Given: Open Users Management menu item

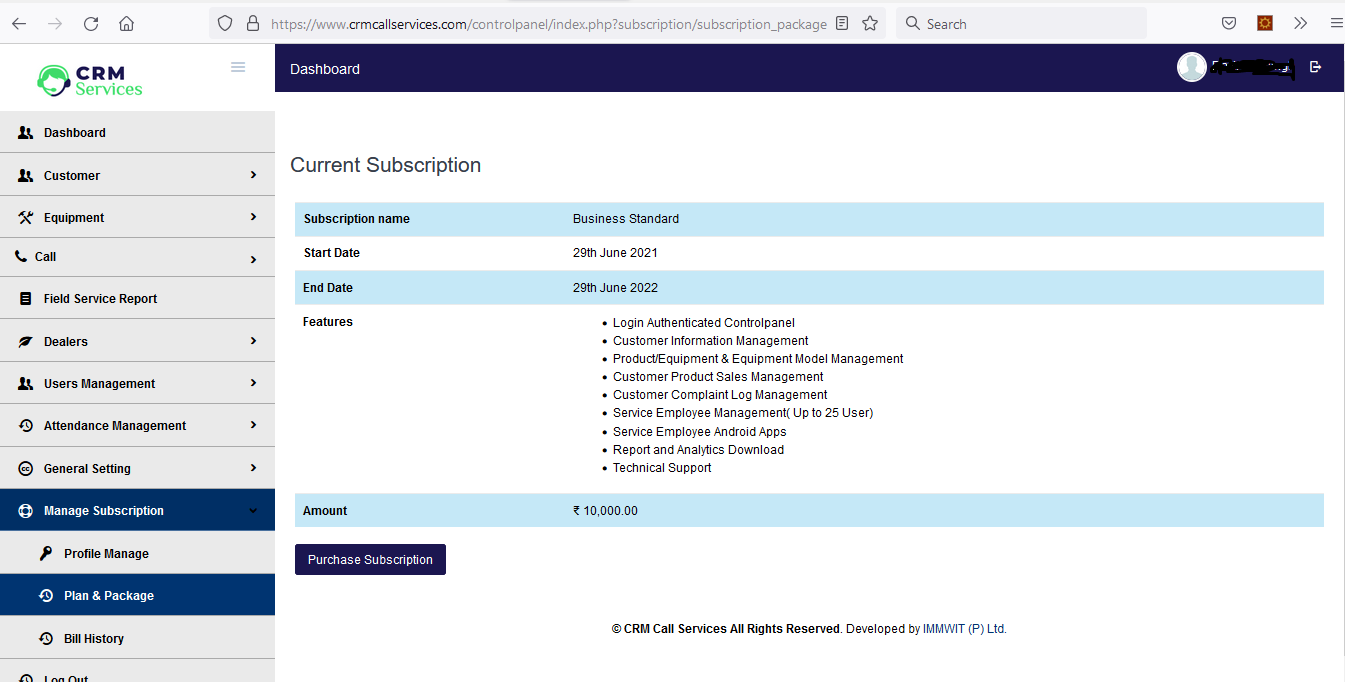Looking at the screenshot, I should coord(137,383).
